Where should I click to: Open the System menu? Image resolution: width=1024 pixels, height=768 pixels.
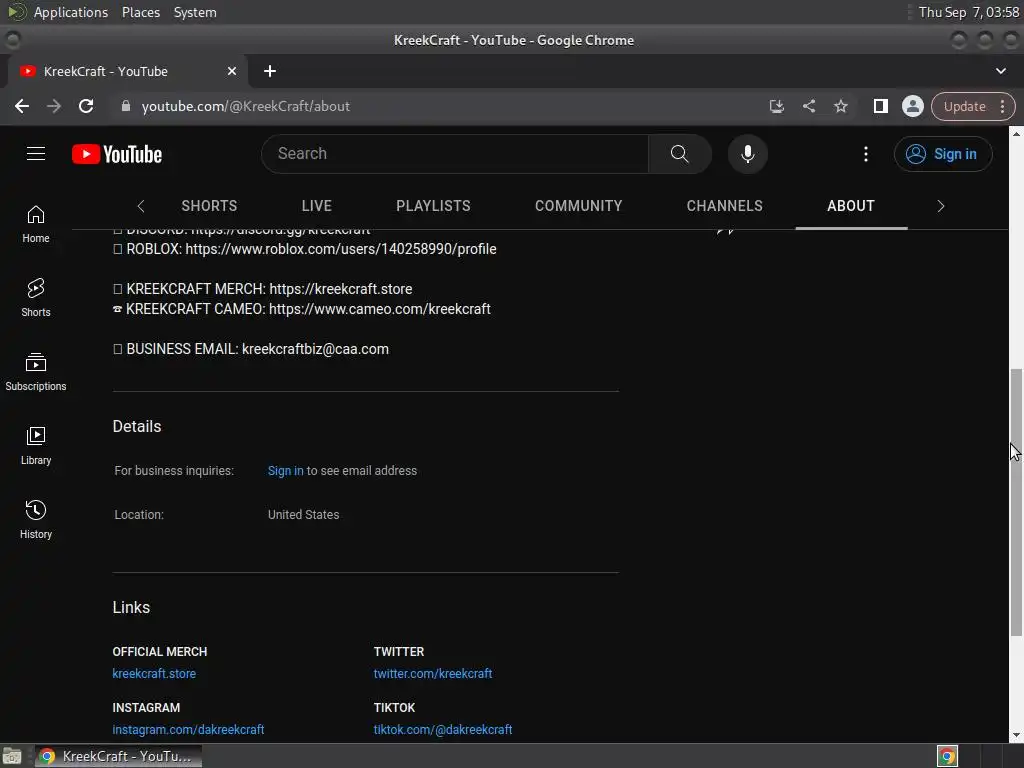click(x=195, y=12)
